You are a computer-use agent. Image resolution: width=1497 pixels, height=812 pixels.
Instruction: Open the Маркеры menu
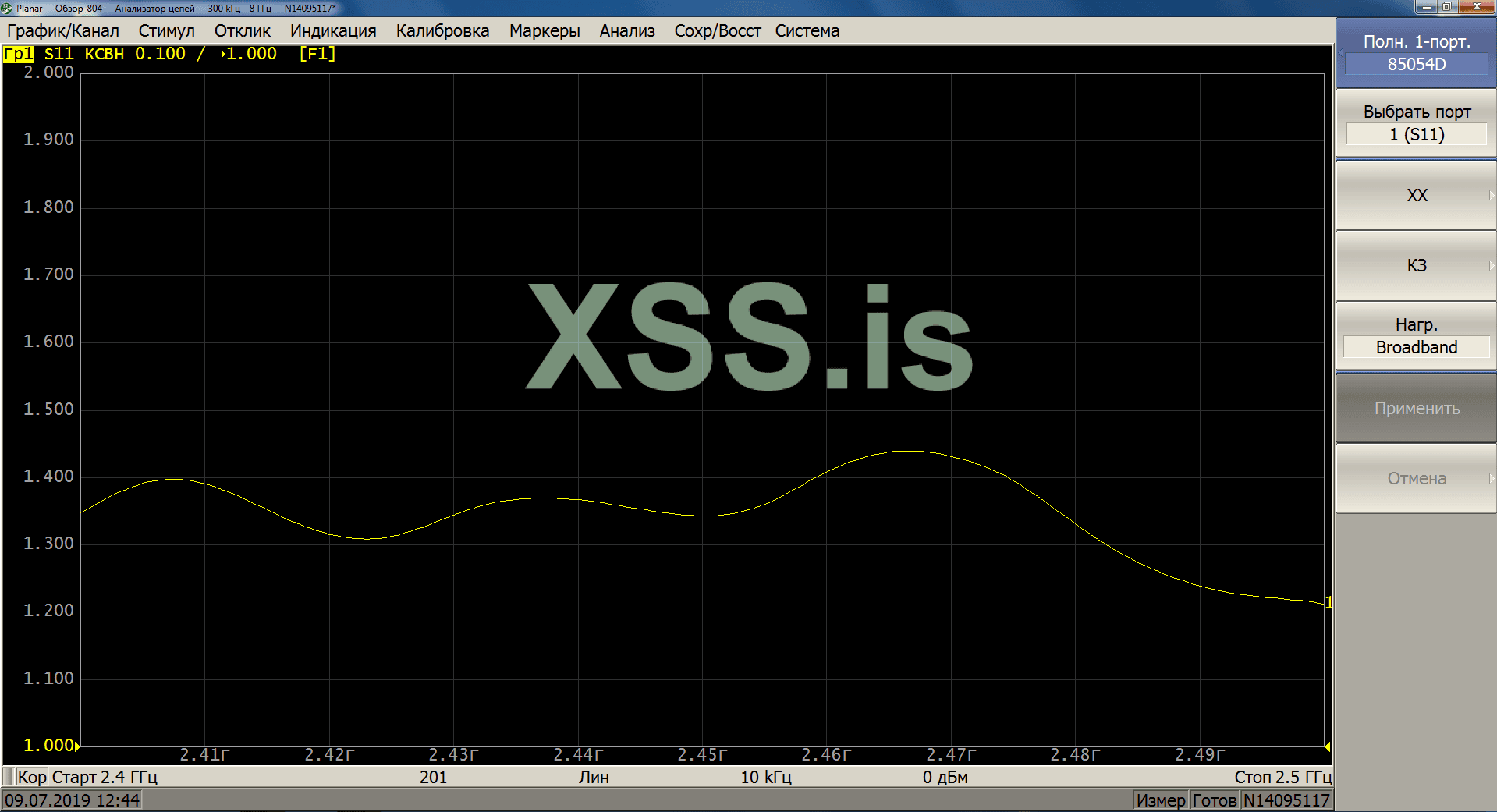tap(544, 30)
